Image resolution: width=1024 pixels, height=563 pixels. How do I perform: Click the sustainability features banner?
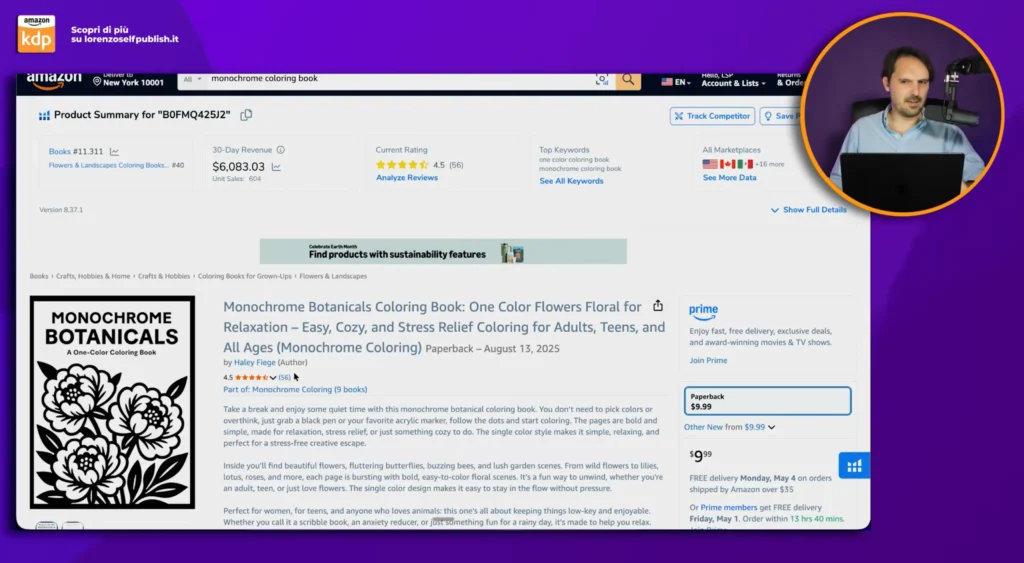(443, 251)
